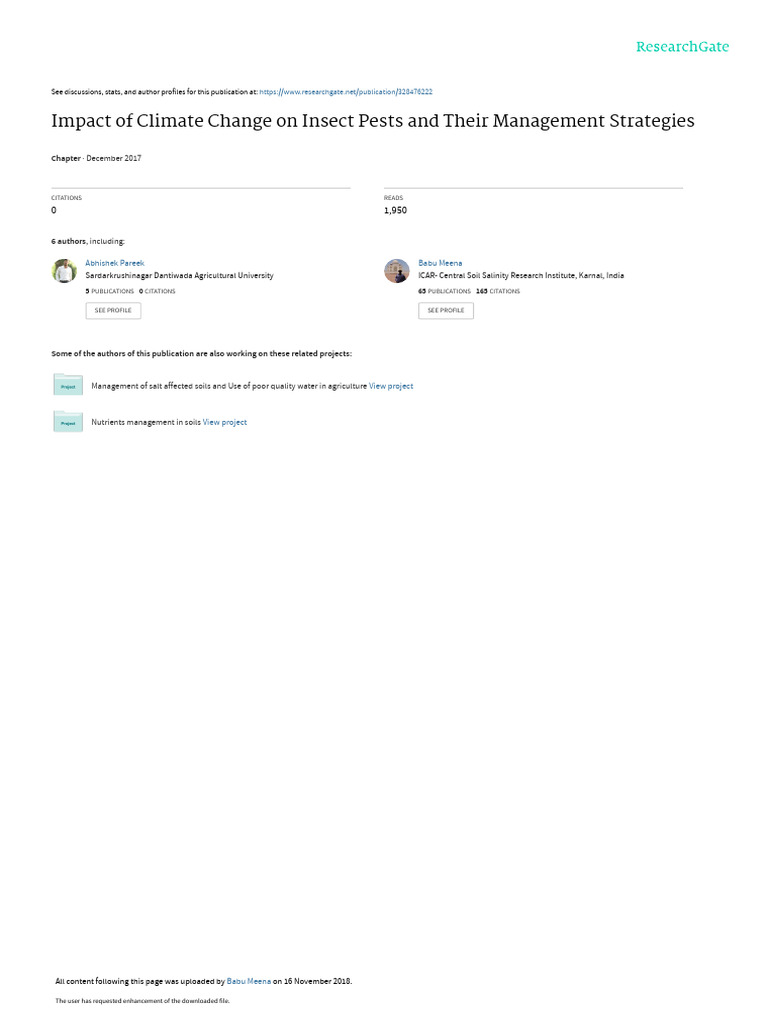Open View project for Nutrients management
The width and height of the screenshot is (768, 1024).
[225, 423]
